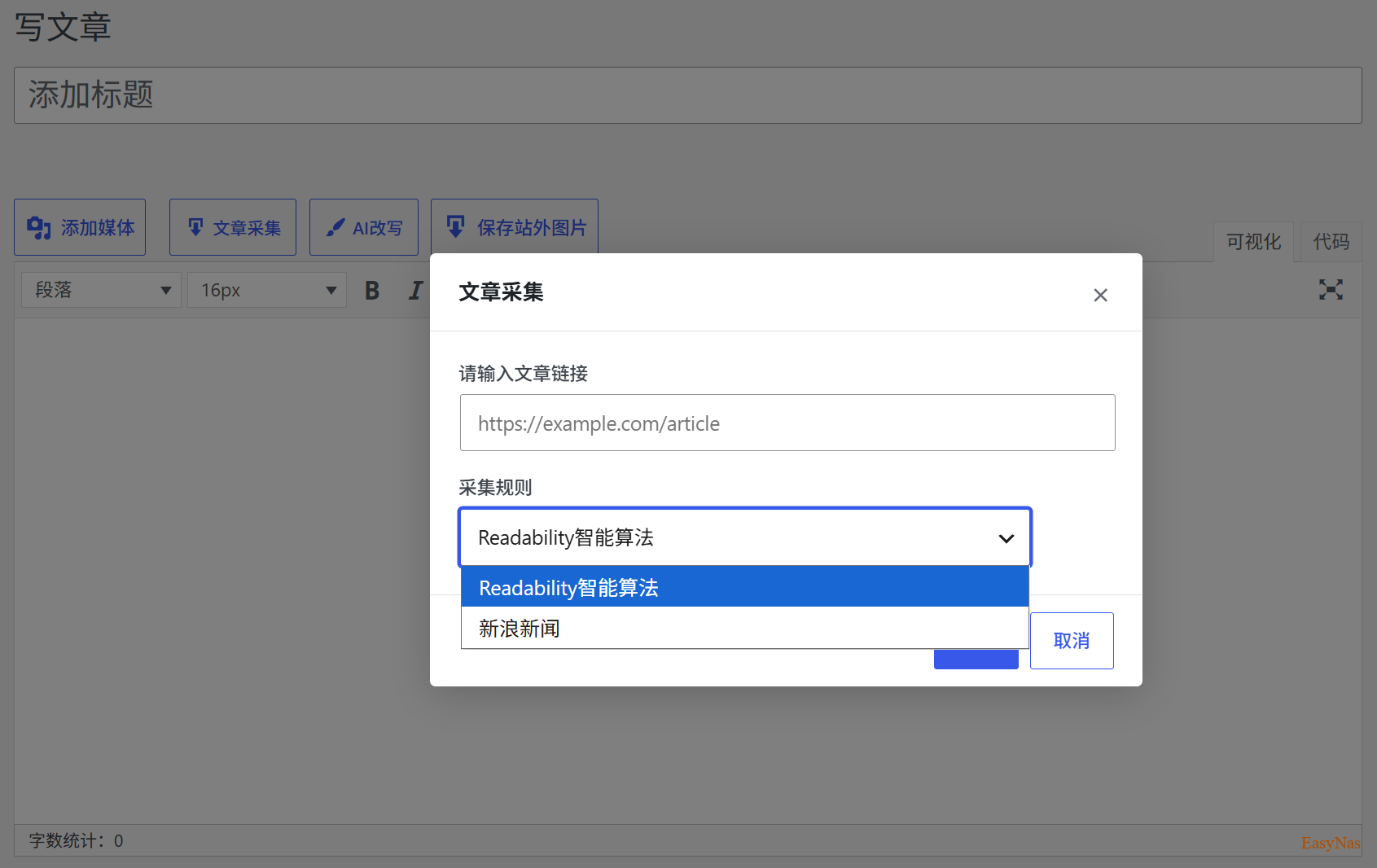Click the 字数统计 word count status
The height and width of the screenshot is (868, 1377).
click(77, 840)
